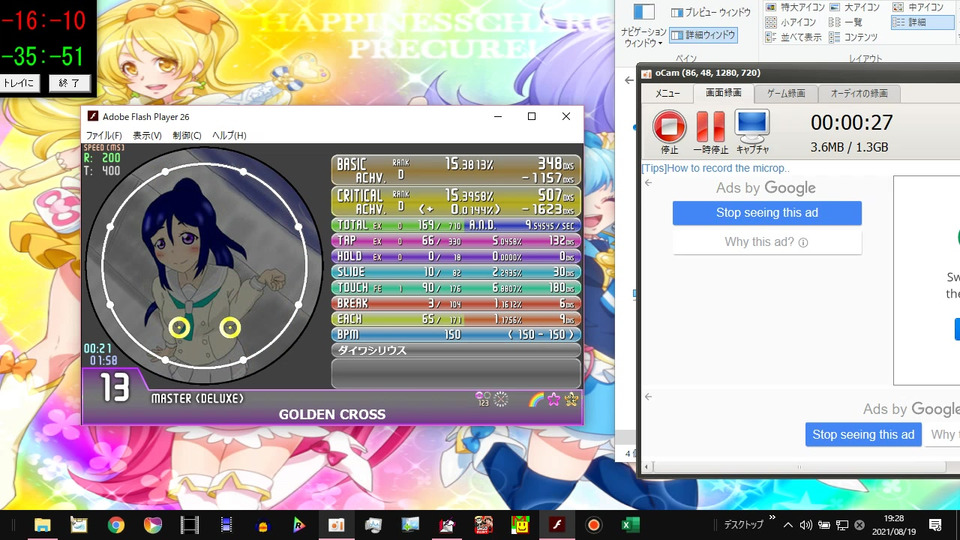This screenshot has width=960, height=540.
Task: Select 特大アイコン layout in Explorer
Action: (x=795, y=7)
